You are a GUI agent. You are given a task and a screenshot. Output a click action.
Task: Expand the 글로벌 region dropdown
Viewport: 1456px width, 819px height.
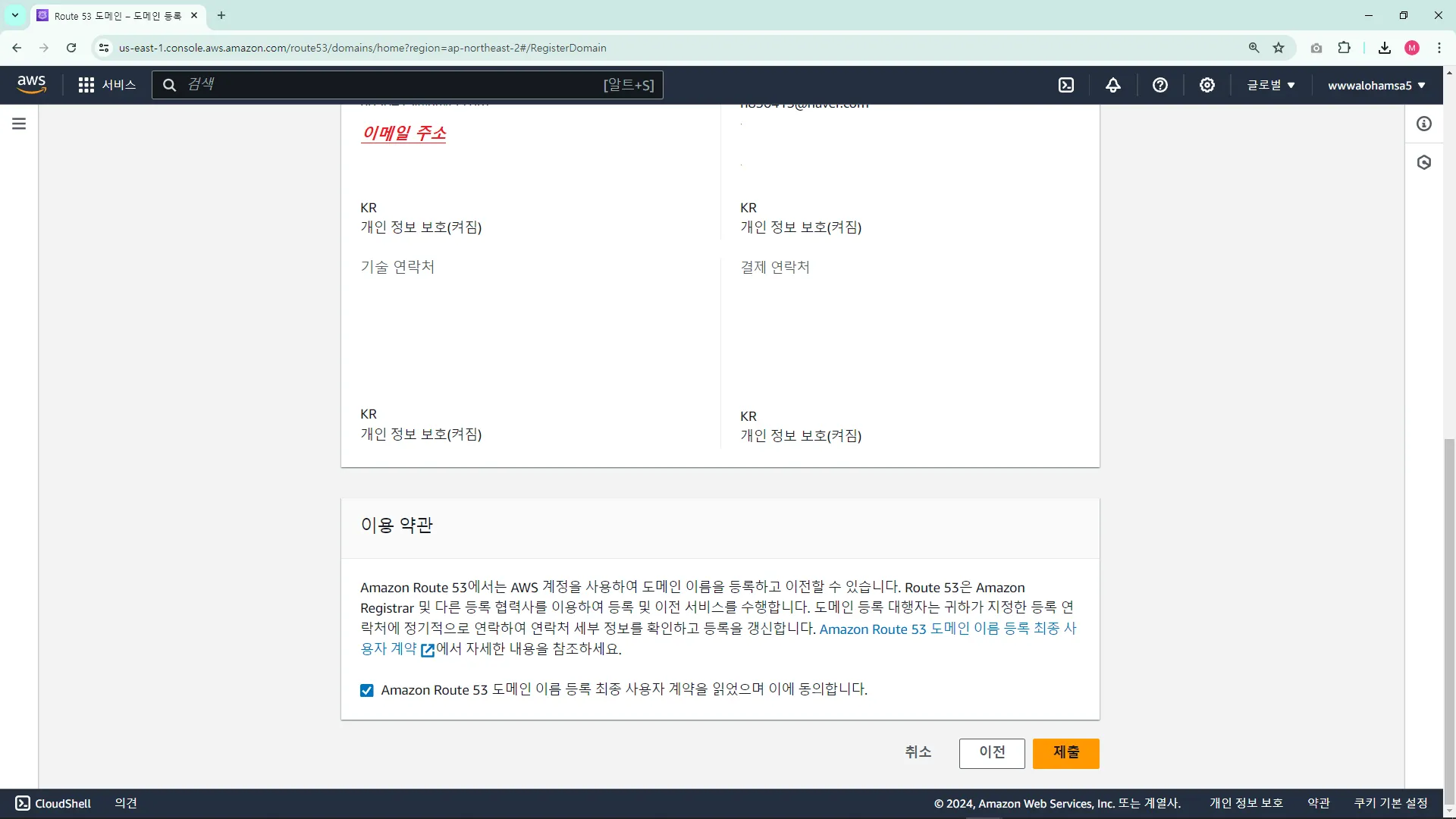[x=1271, y=85]
